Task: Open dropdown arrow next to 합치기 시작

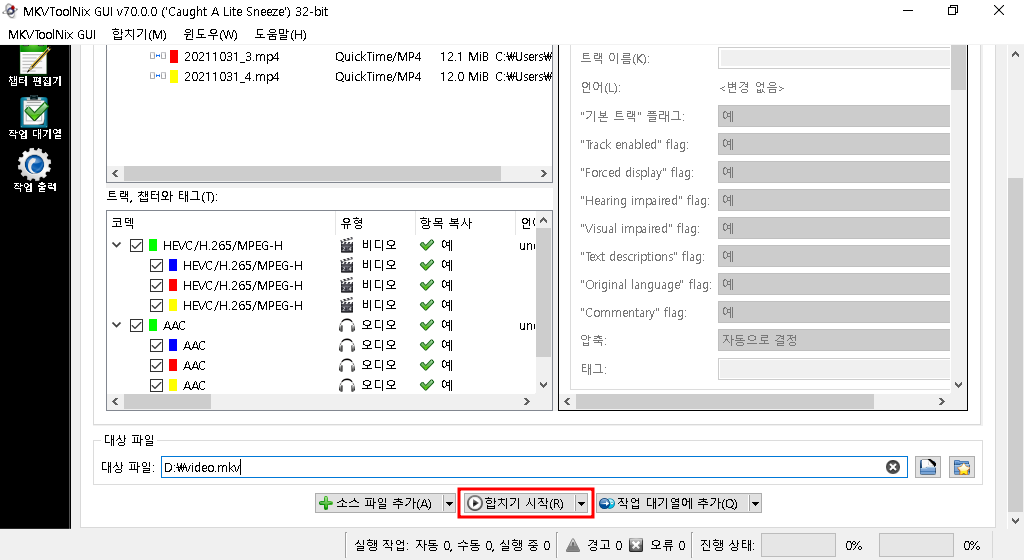Action: point(581,503)
